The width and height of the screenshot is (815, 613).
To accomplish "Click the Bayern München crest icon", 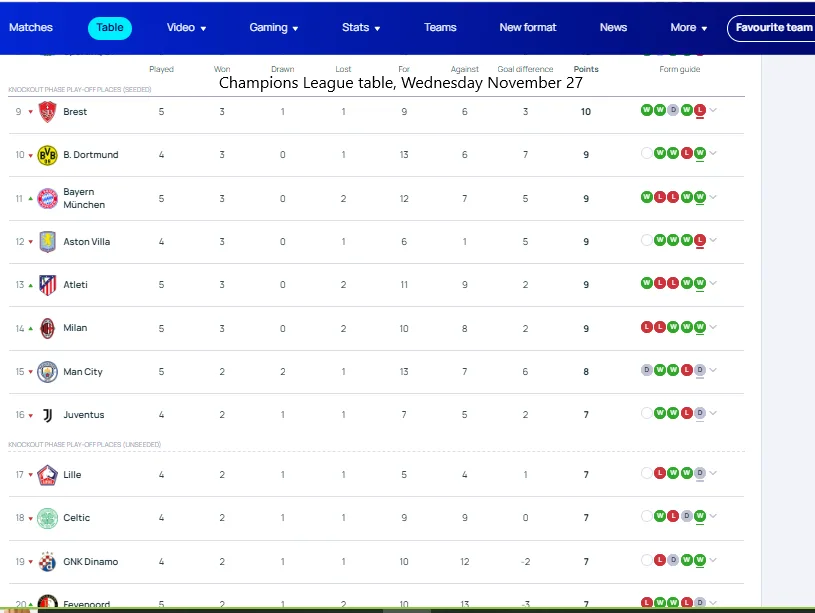I will 47,198.
